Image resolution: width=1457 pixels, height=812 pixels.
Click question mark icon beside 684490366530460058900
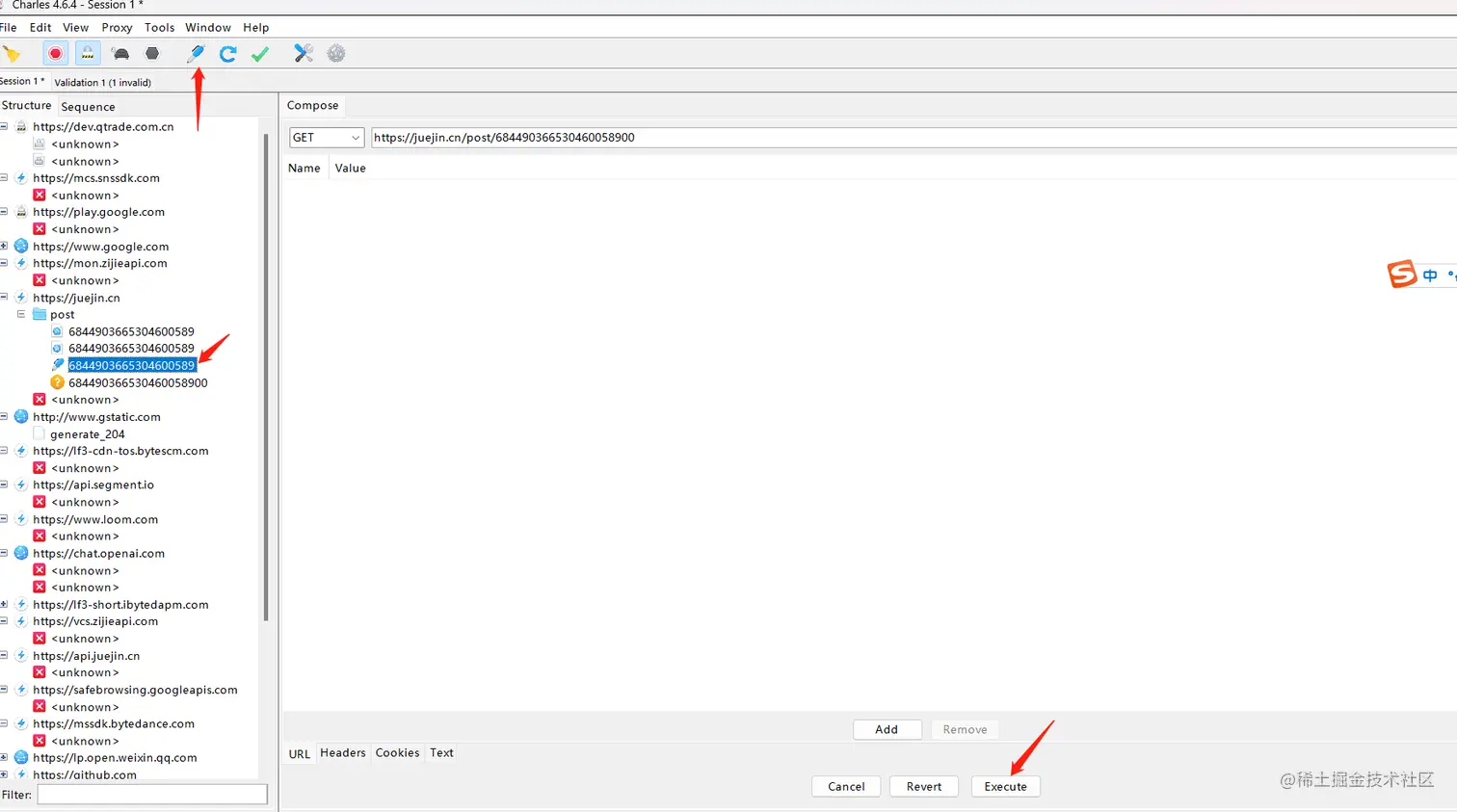tap(57, 382)
